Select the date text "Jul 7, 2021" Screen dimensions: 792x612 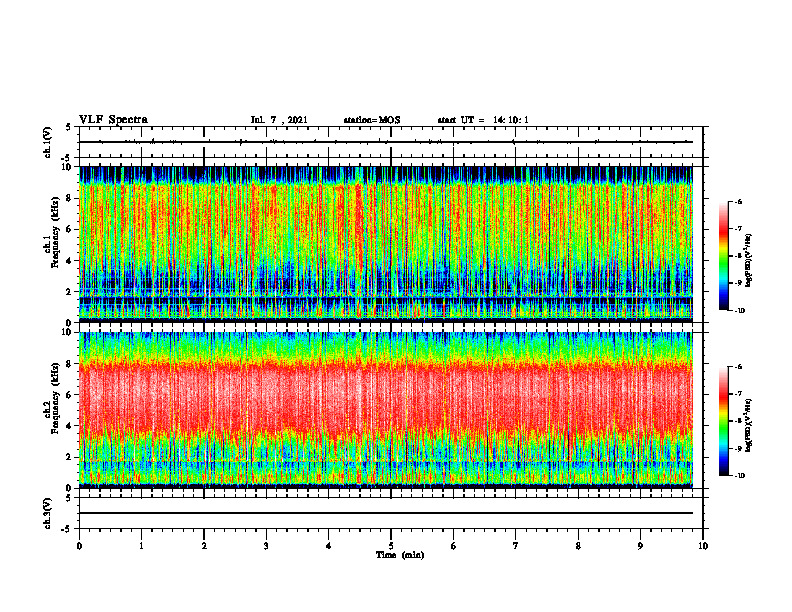point(279,120)
